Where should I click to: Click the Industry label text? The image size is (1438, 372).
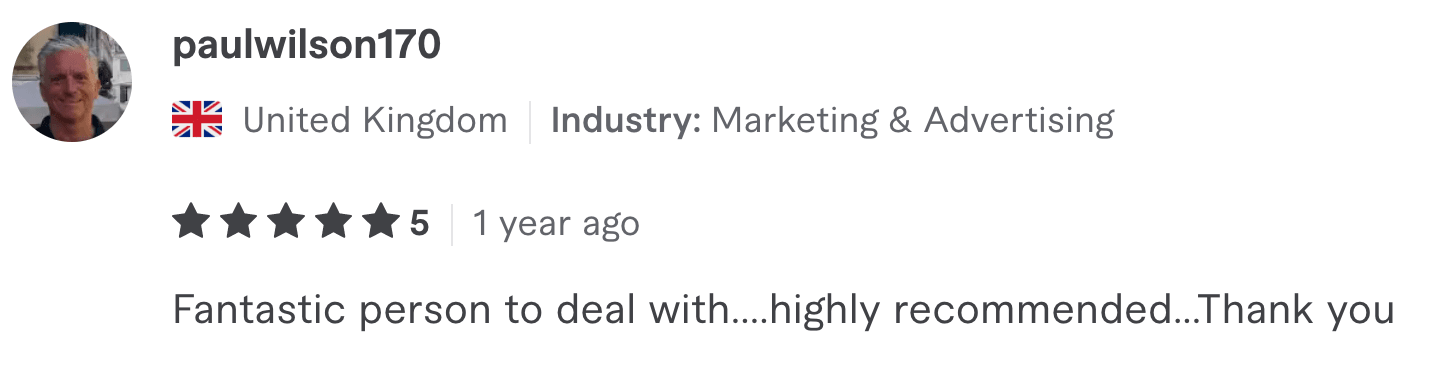626,121
